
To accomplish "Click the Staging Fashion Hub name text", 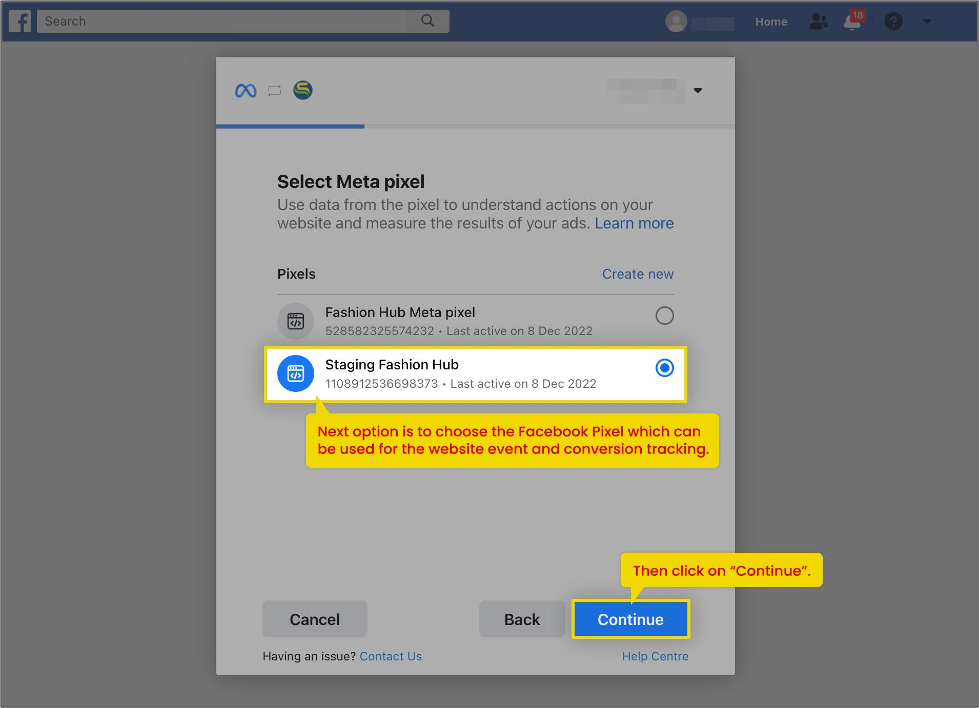I will 392,365.
